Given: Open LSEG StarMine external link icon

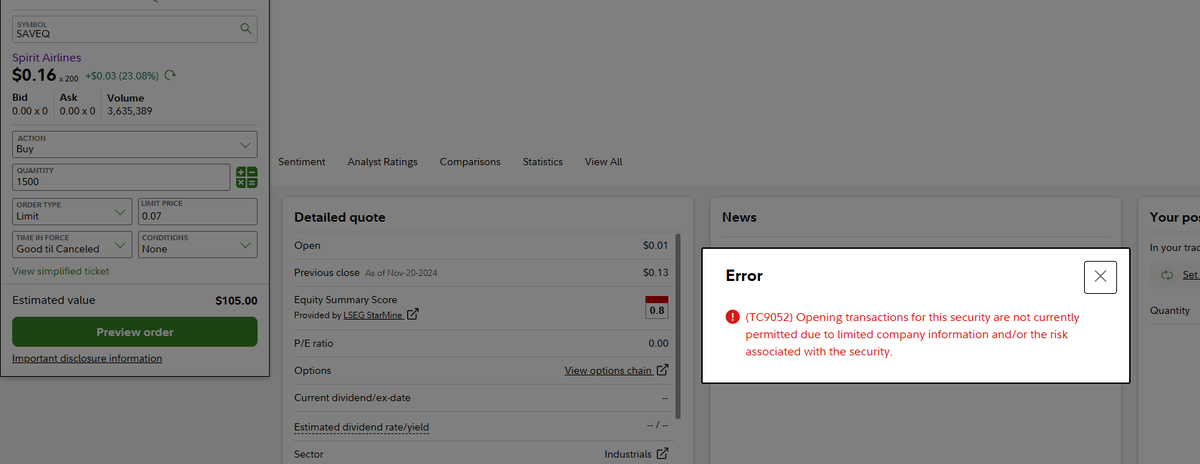Looking at the screenshot, I should [x=412, y=316].
